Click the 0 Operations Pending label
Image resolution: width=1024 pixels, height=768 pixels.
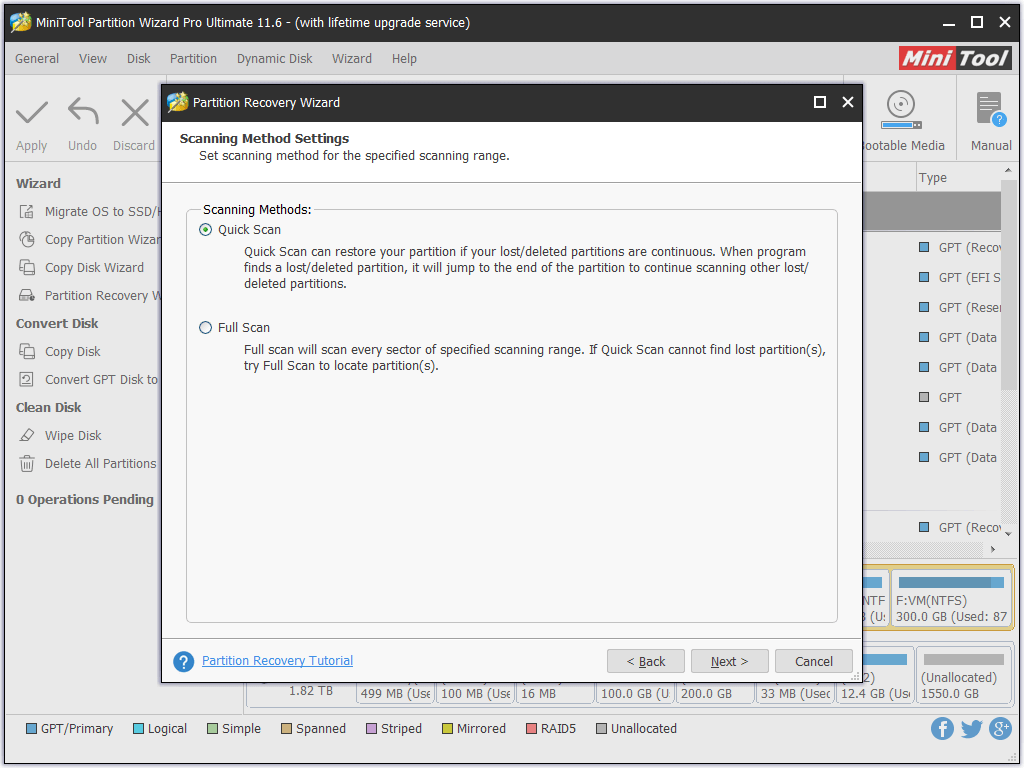click(85, 500)
